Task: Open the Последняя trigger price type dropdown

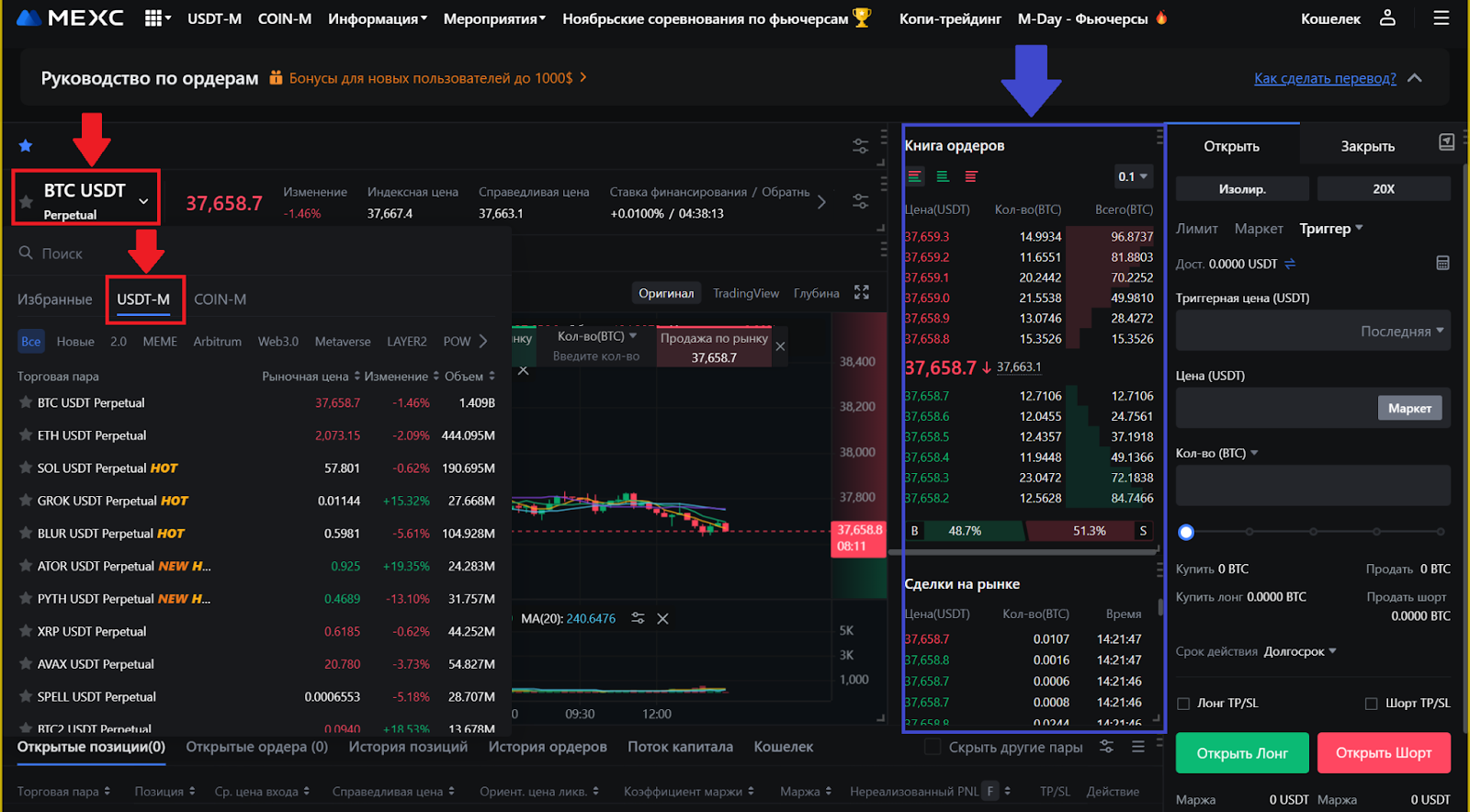Action: pyautogui.click(x=1401, y=332)
